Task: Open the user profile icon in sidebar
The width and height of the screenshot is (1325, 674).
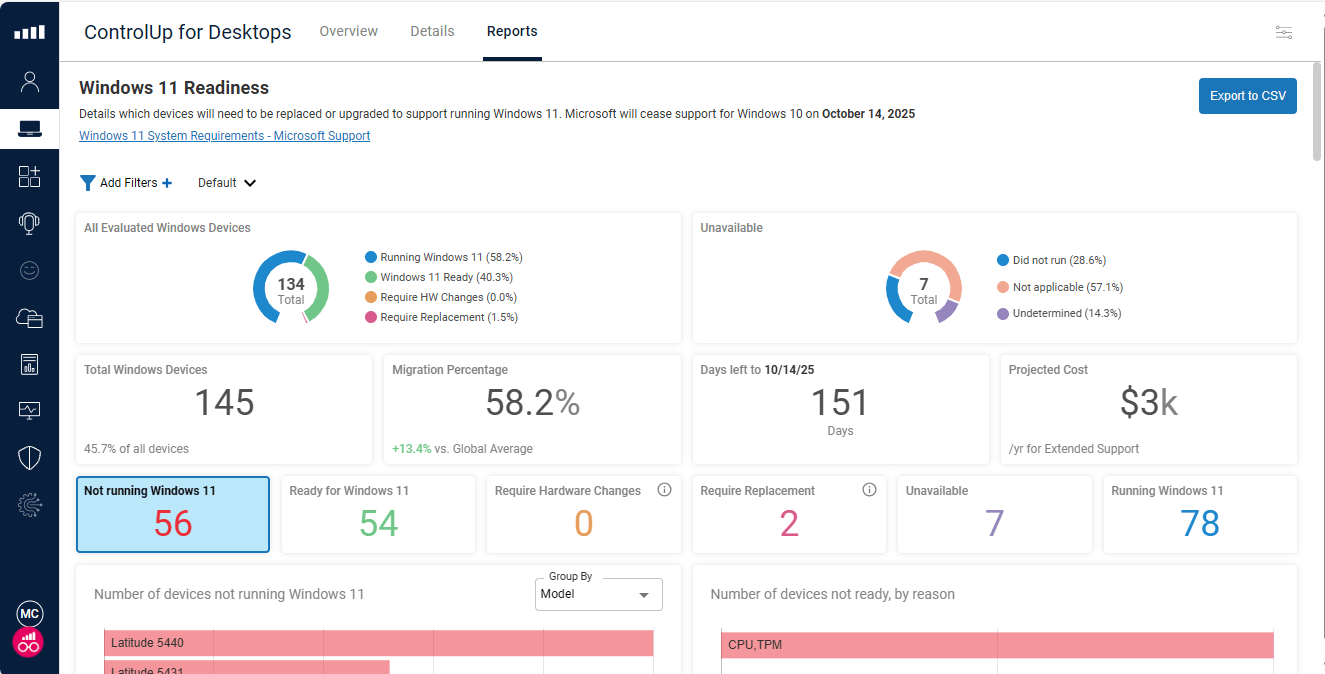Action: pyautogui.click(x=29, y=81)
